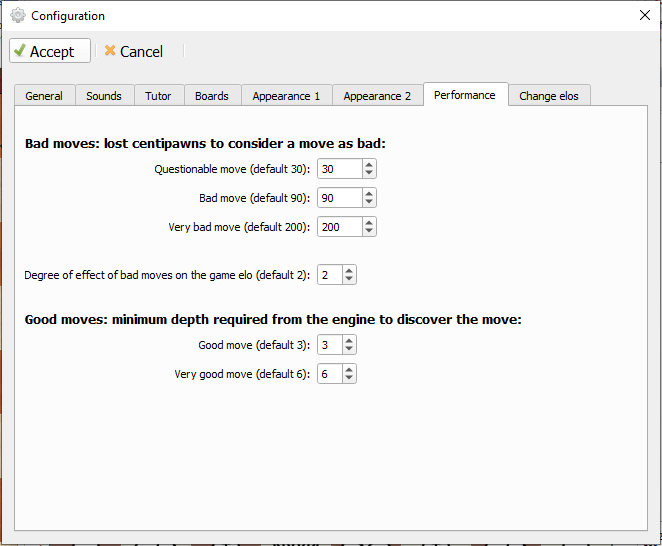This screenshot has width=662, height=546.
Task: Click the degree of effect input field
Action: [x=330, y=275]
